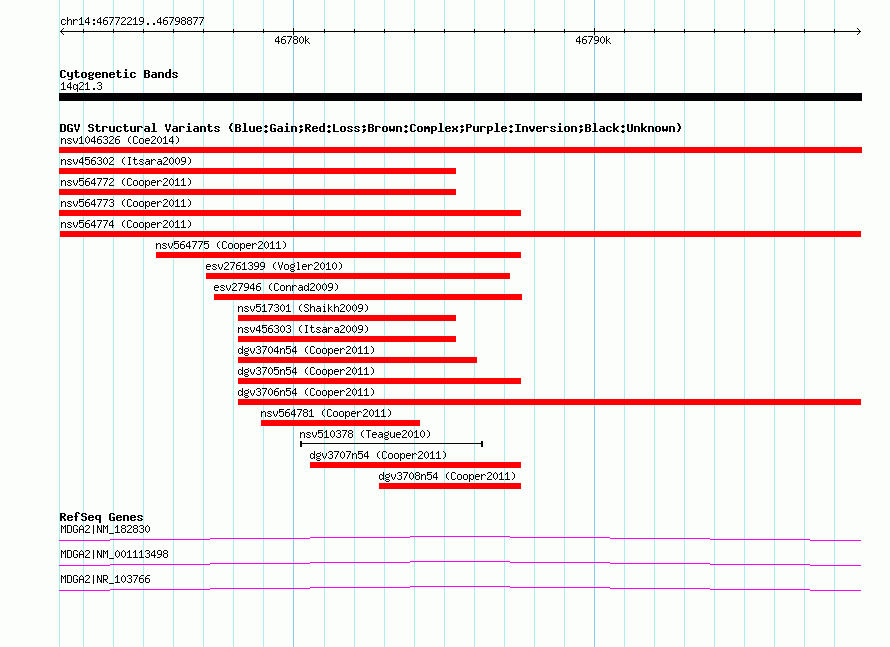Click the chr14:46772219..46798877 coordinates text
This screenshot has width=890, height=647.
point(132,21)
